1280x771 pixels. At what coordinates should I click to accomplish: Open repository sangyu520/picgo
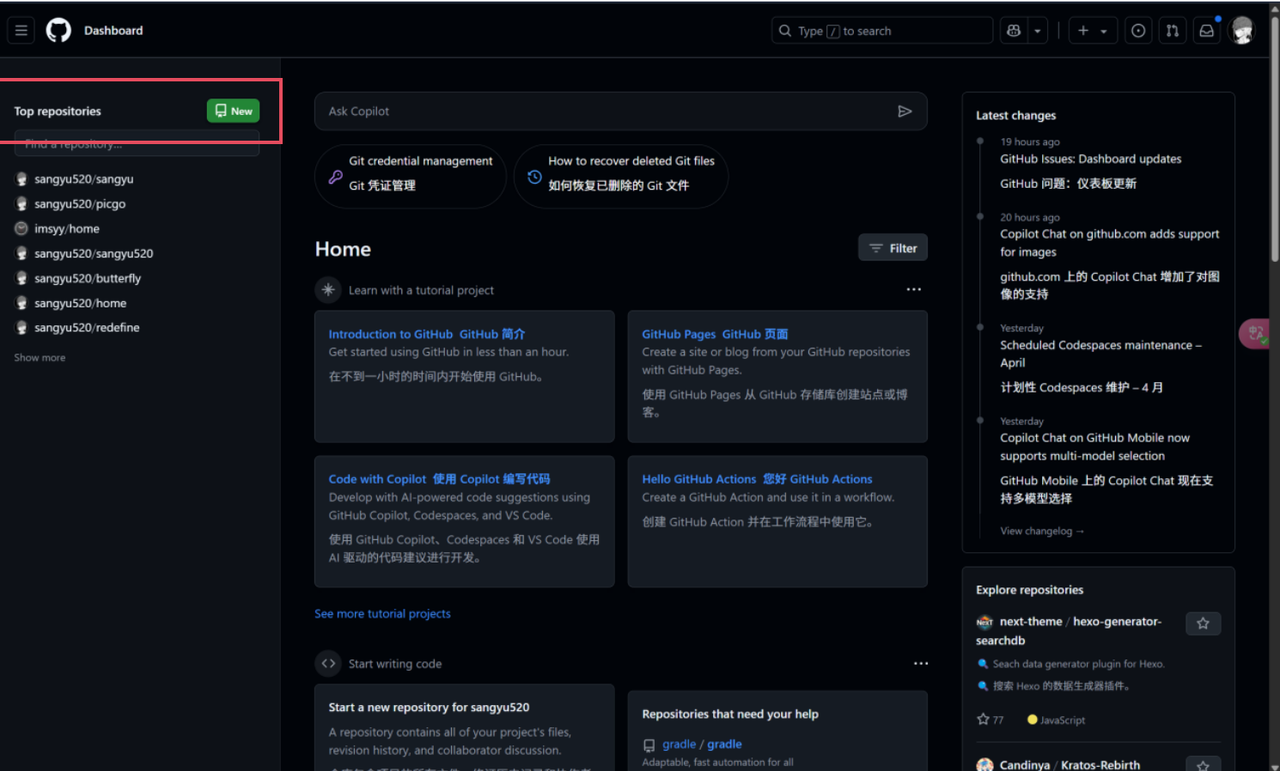tap(80, 204)
